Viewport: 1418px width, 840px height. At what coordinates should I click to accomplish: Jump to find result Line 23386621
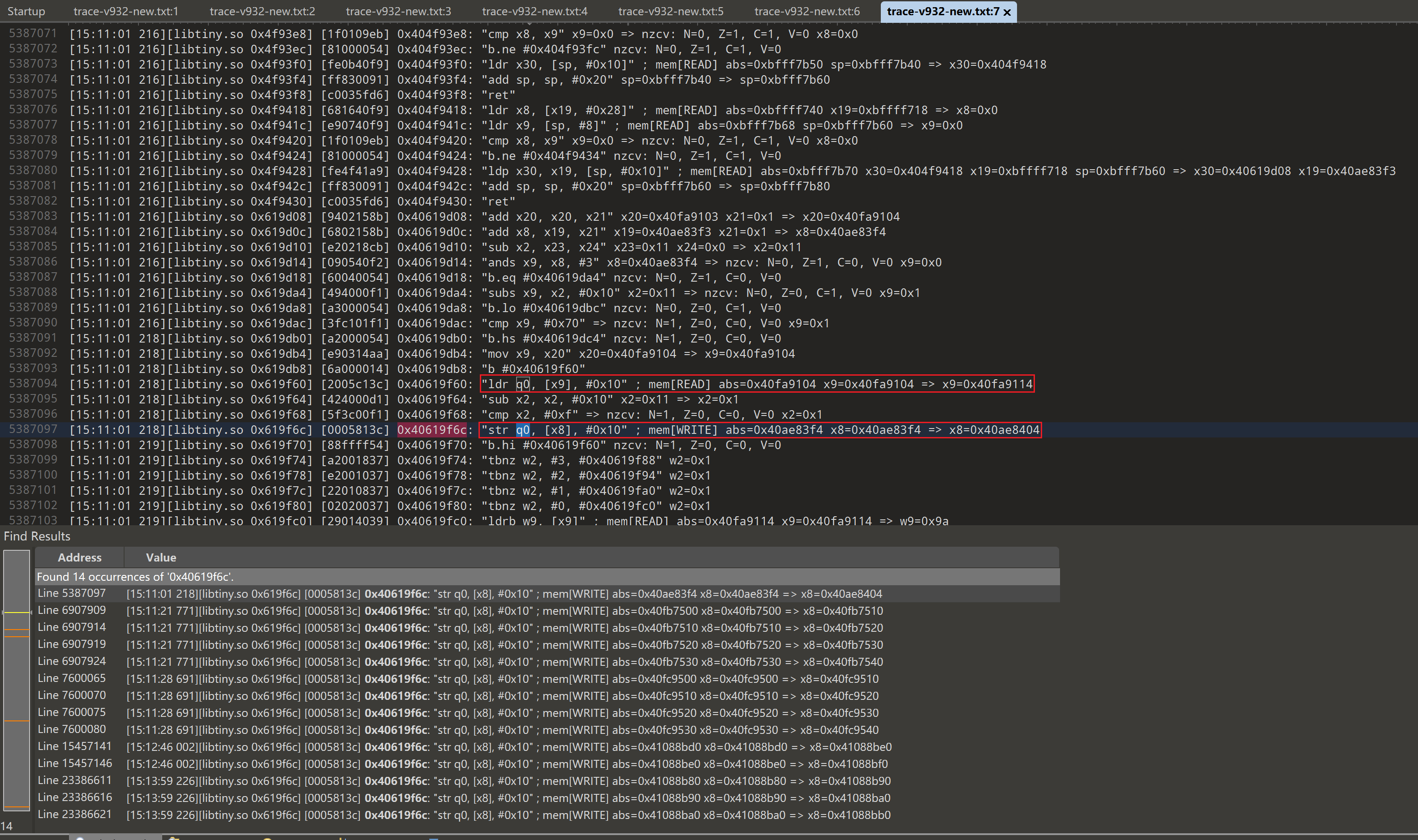547,814
